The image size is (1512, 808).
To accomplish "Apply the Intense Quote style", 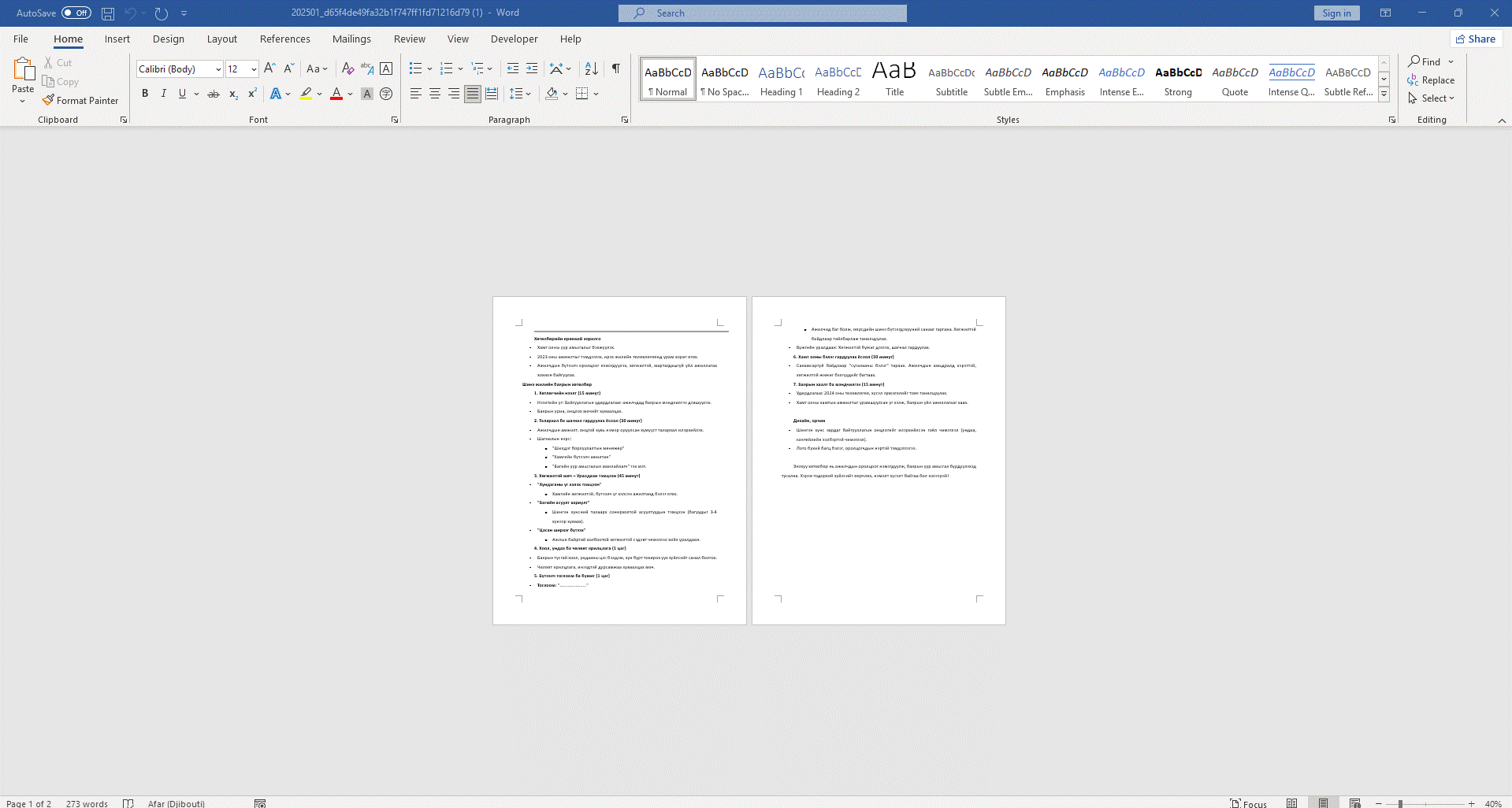I will 1292,80.
